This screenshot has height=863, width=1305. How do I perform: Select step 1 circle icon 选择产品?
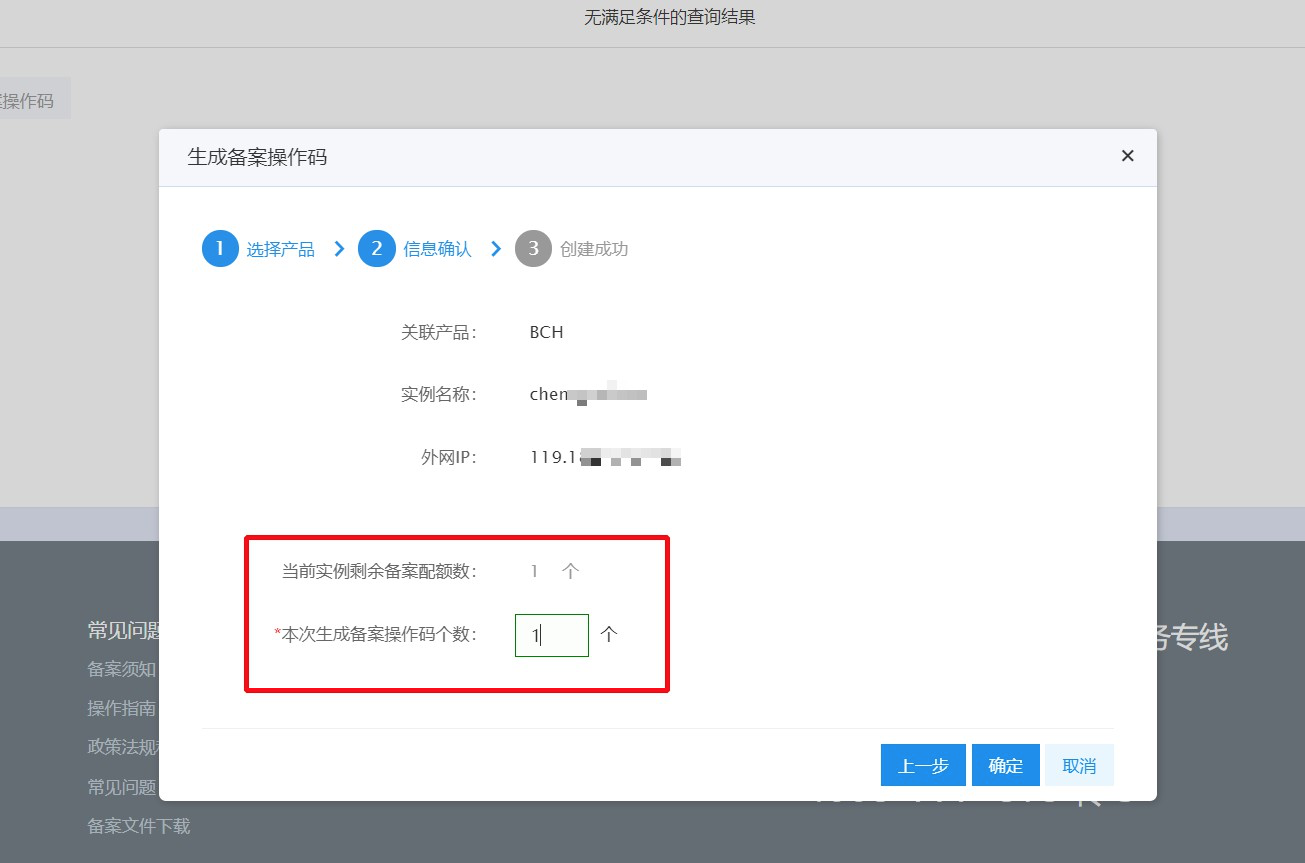220,249
